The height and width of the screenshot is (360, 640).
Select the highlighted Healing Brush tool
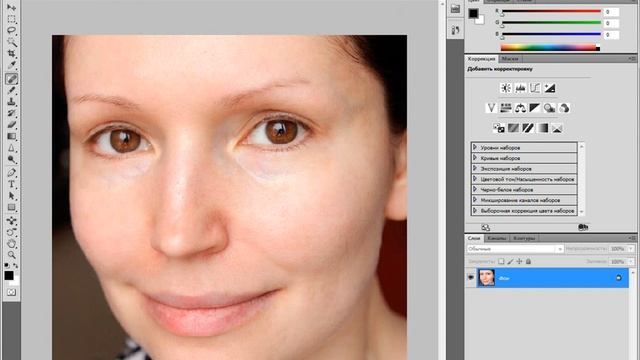(x=11, y=78)
